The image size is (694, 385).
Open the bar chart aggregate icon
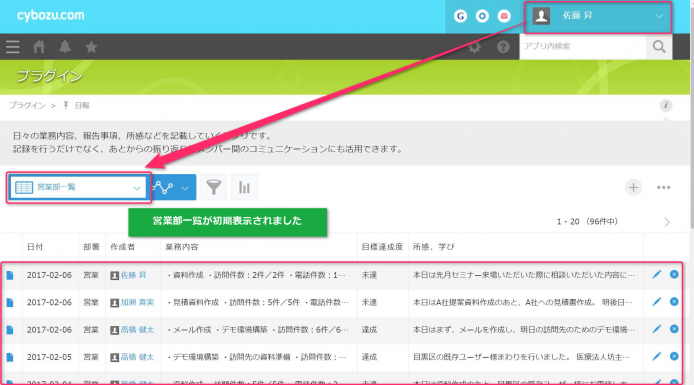point(244,187)
